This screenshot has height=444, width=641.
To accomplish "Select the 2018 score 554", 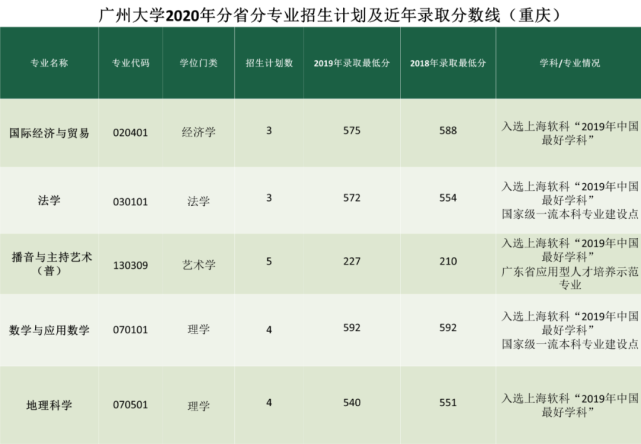I will coord(448,198).
